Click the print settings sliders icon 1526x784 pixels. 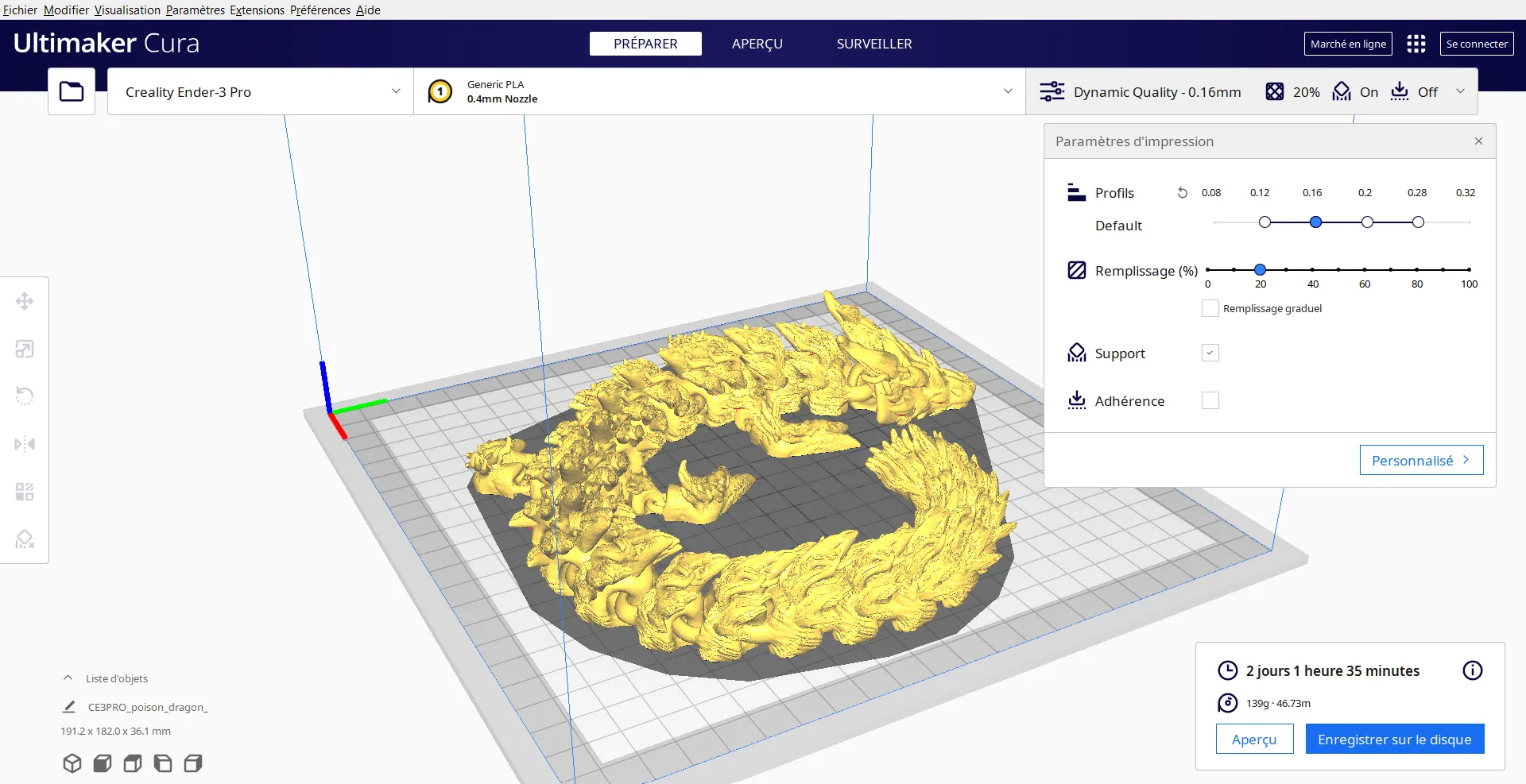(x=1052, y=91)
